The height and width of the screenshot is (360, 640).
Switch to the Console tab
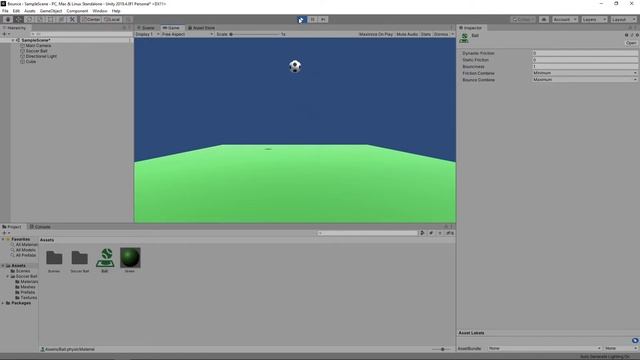(40, 227)
